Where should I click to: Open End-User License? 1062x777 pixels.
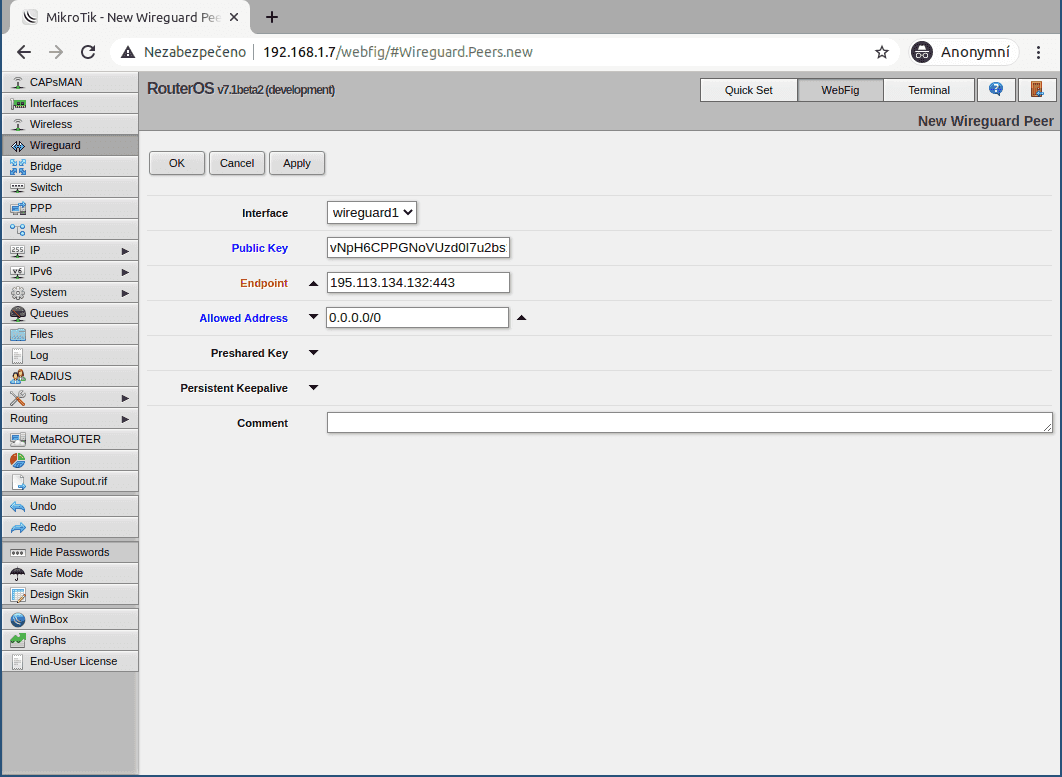click(x=70, y=661)
